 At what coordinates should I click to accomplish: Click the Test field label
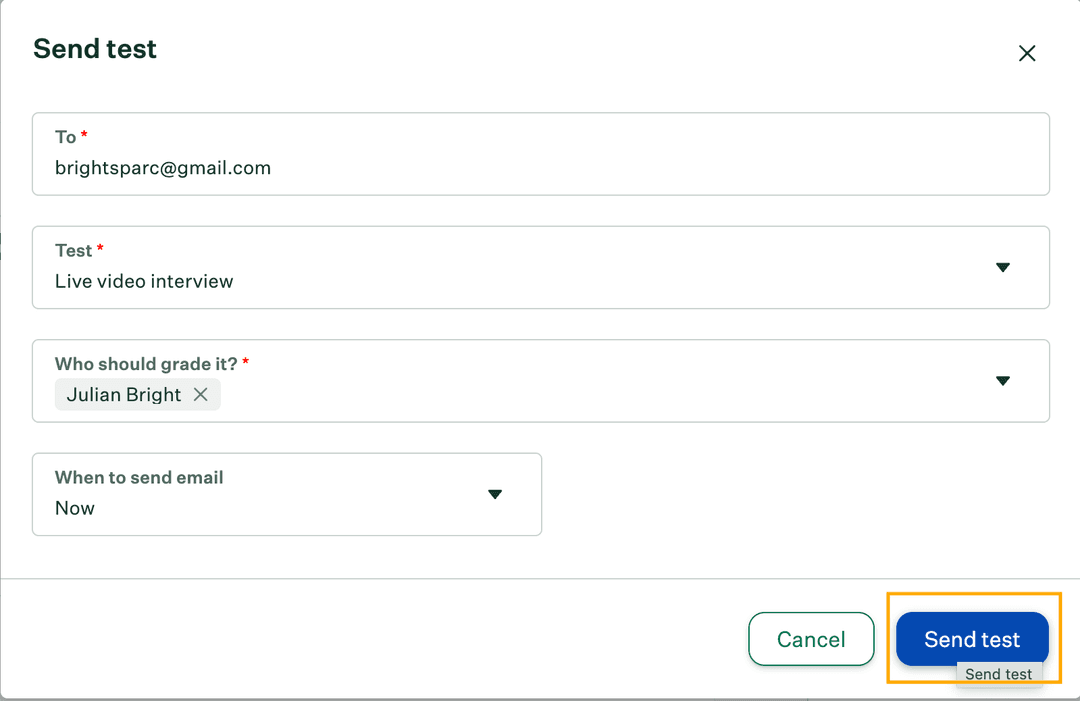coord(74,250)
